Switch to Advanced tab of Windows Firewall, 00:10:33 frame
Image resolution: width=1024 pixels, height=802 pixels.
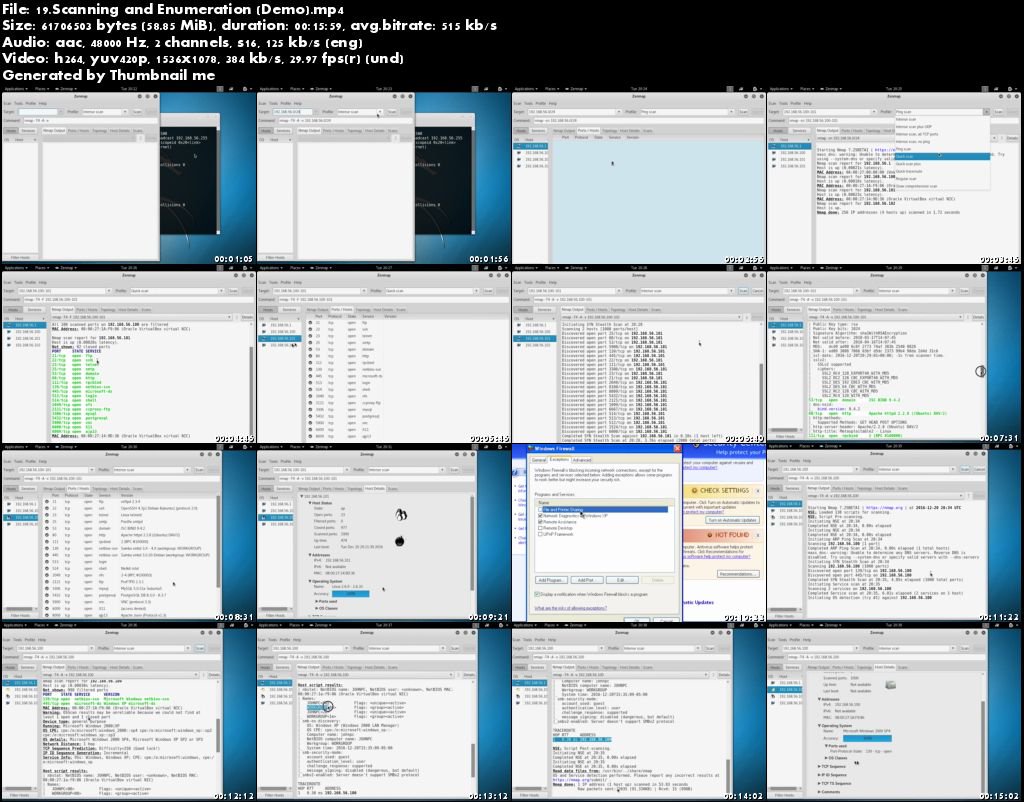(x=582, y=460)
